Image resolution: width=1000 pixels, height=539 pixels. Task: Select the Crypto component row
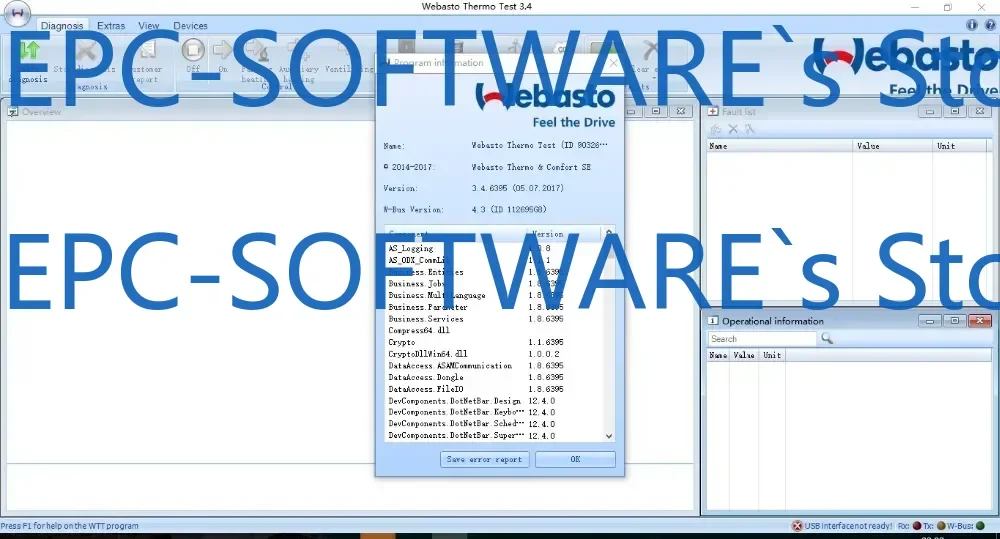494,343
